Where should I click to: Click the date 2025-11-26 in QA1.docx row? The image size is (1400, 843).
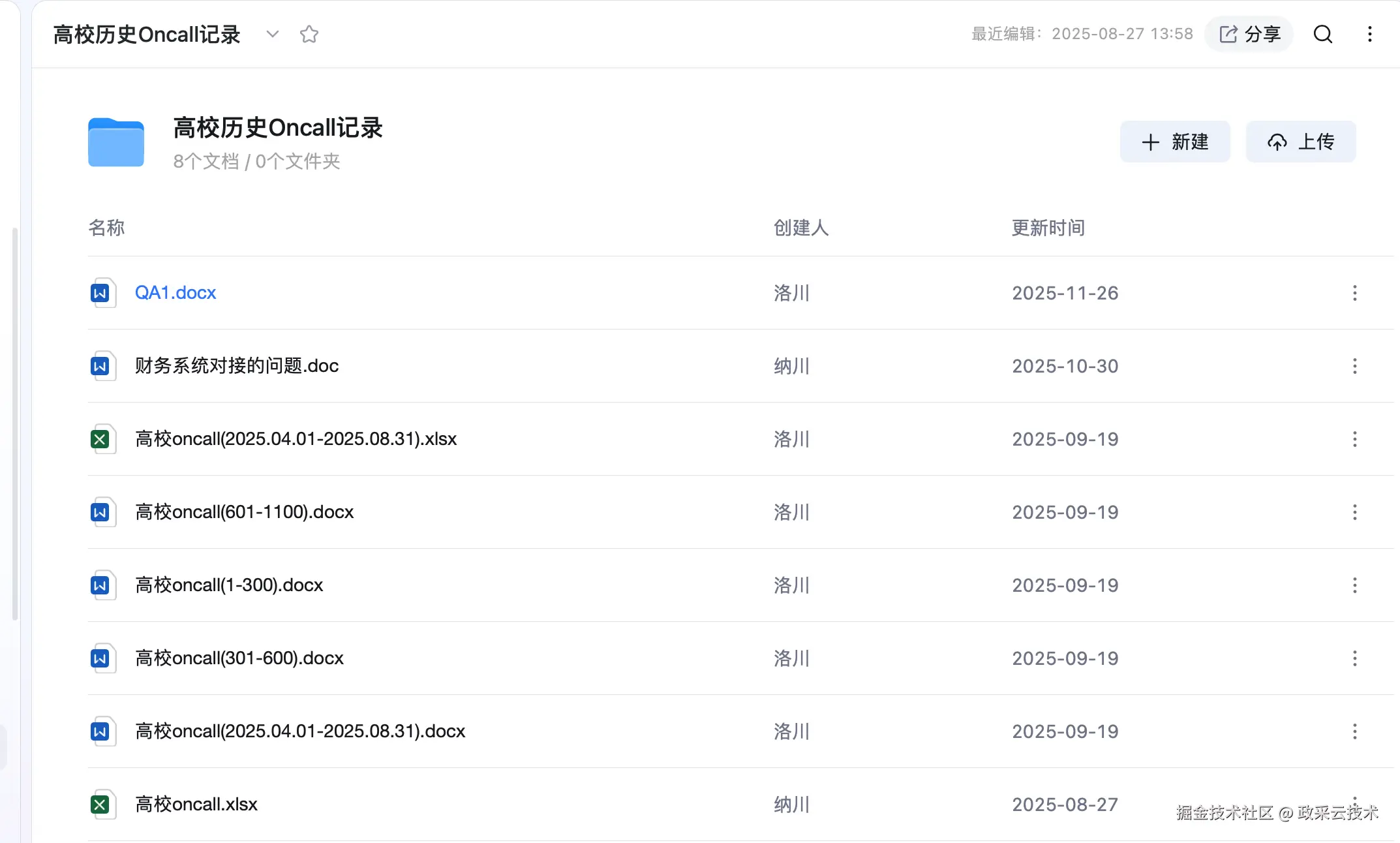[x=1065, y=293]
